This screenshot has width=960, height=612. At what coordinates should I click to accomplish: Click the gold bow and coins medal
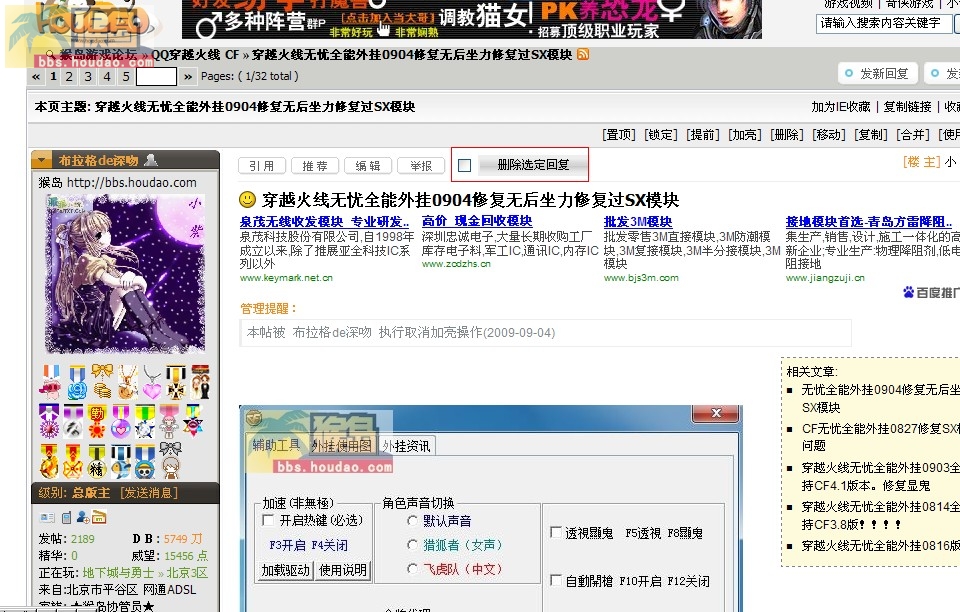point(102,382)
